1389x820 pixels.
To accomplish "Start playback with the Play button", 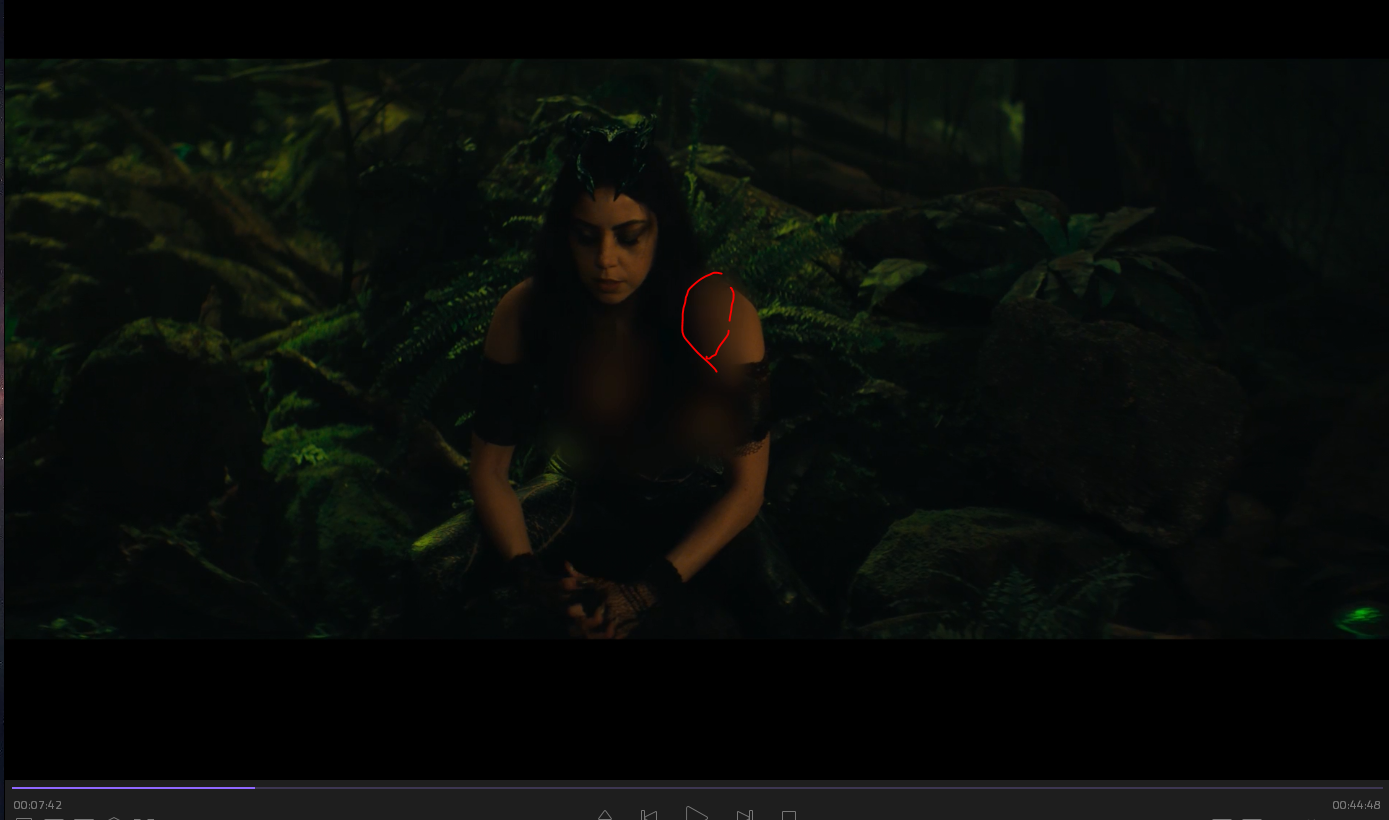I will (x=697, y=814).
